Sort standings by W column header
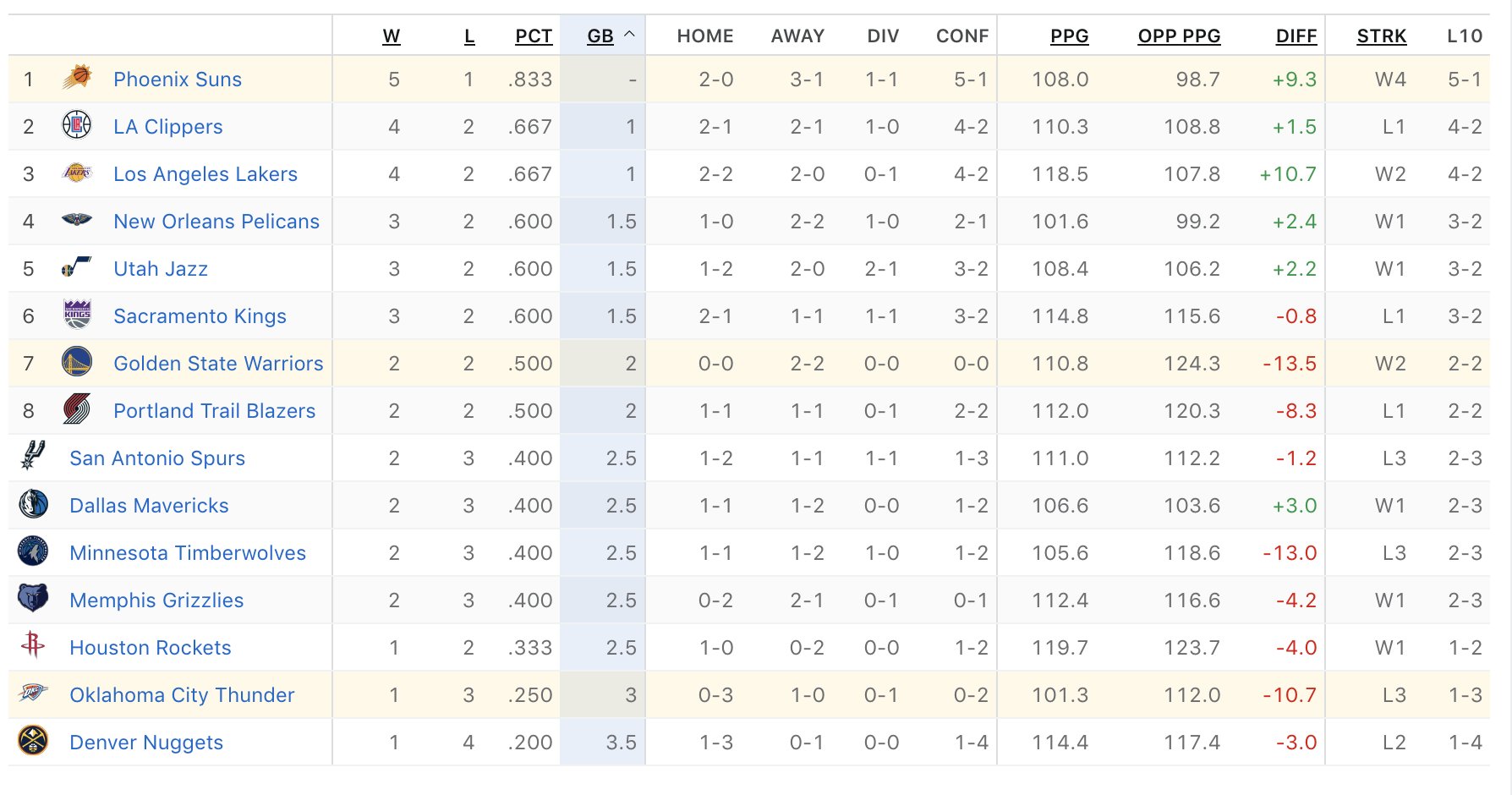Screen dimensions: 1512x795 tap(392, 36)
